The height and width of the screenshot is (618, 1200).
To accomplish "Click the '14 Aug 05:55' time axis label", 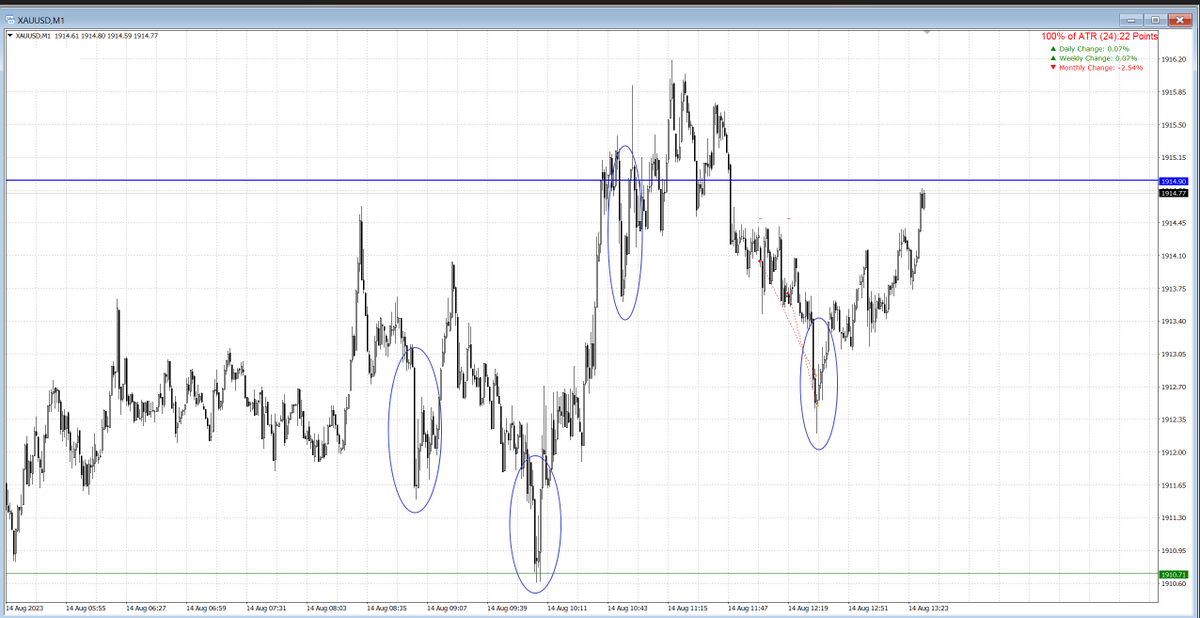I will 86,607.
